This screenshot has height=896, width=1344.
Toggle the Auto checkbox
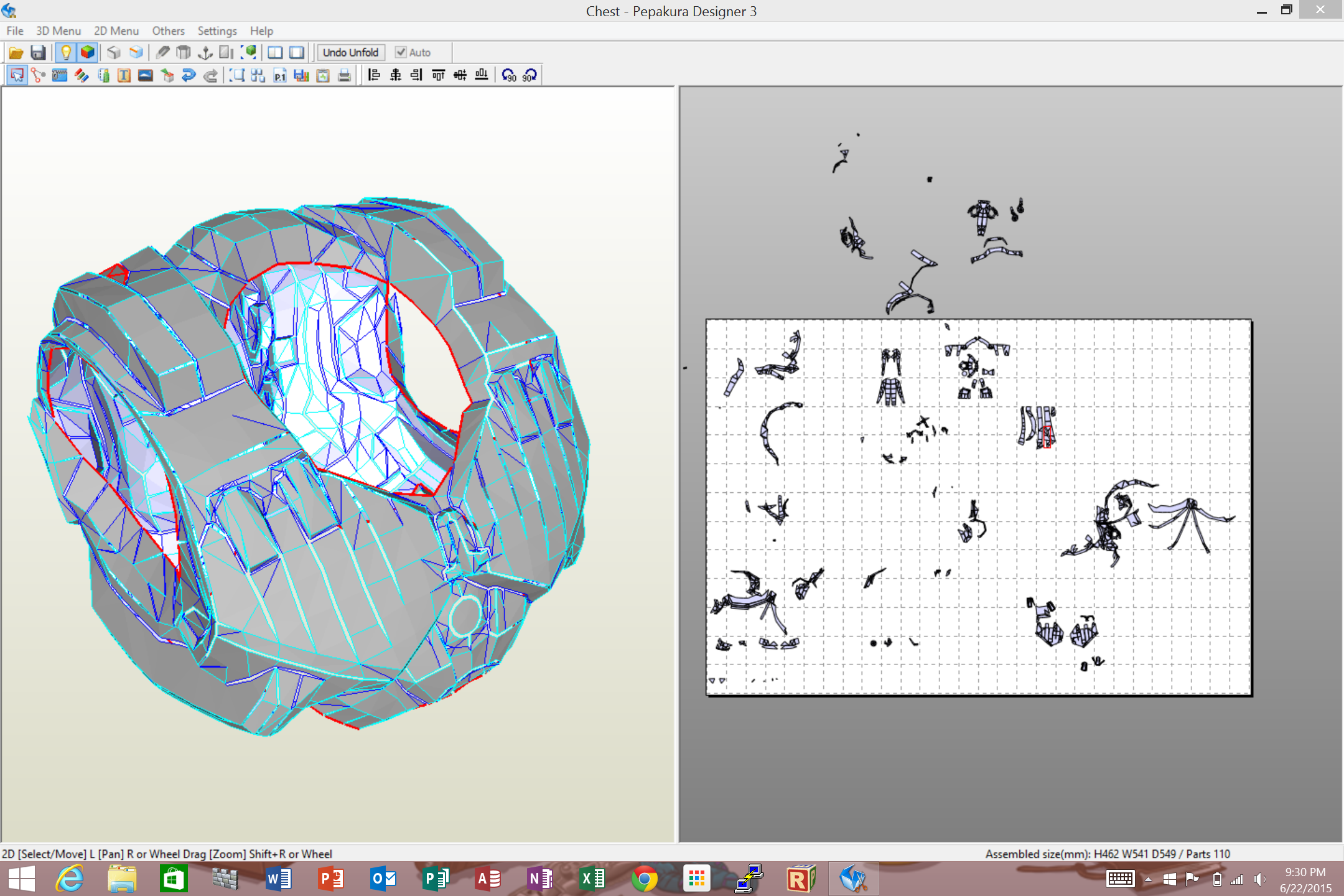(413, 53)
